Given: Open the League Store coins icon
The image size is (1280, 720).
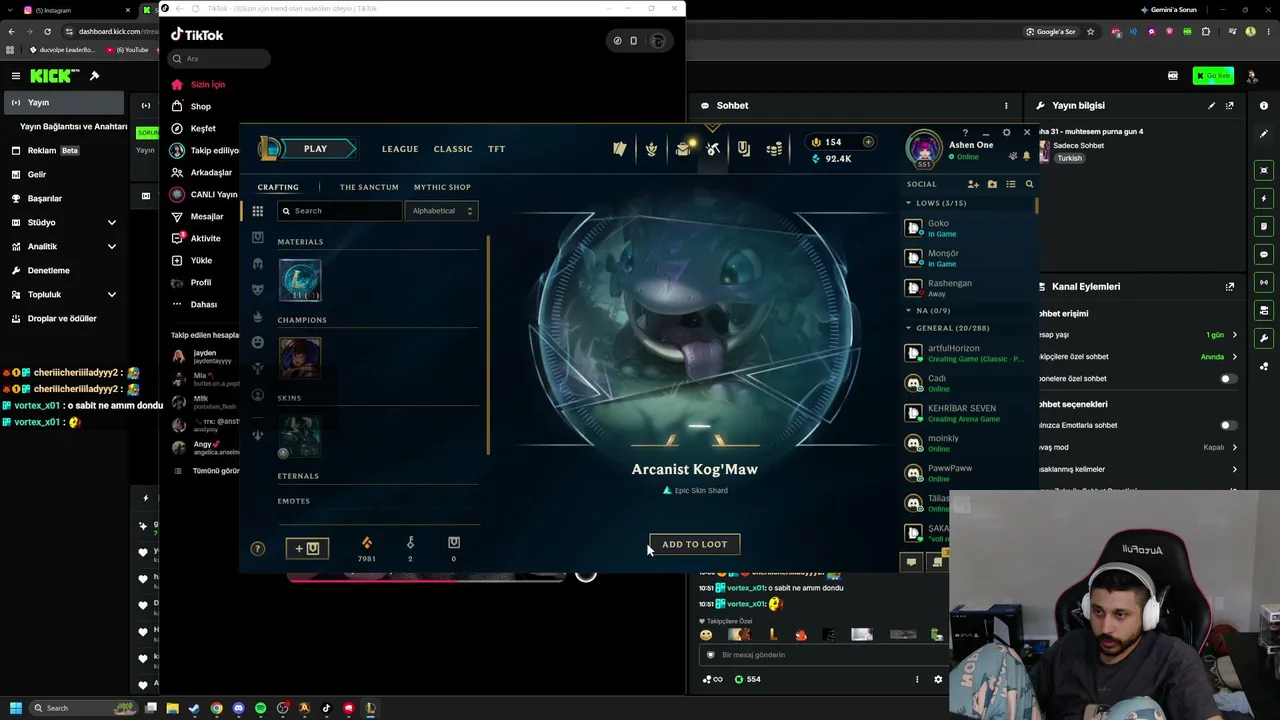Looking at the screenshot, I should [x=774, y=149].
